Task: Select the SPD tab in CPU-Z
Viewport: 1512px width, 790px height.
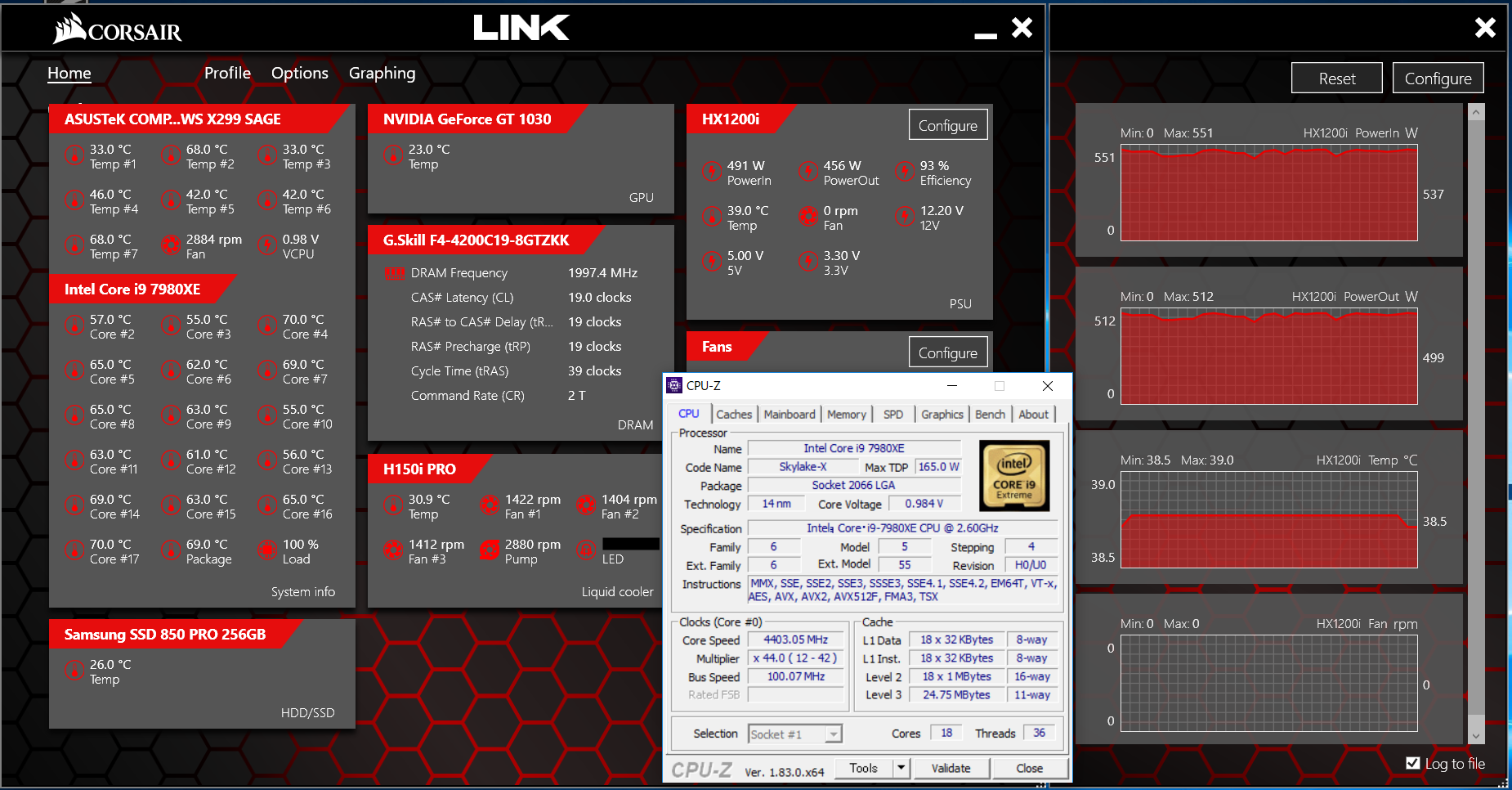Action: pyautogui.click(x=893, y=415)
